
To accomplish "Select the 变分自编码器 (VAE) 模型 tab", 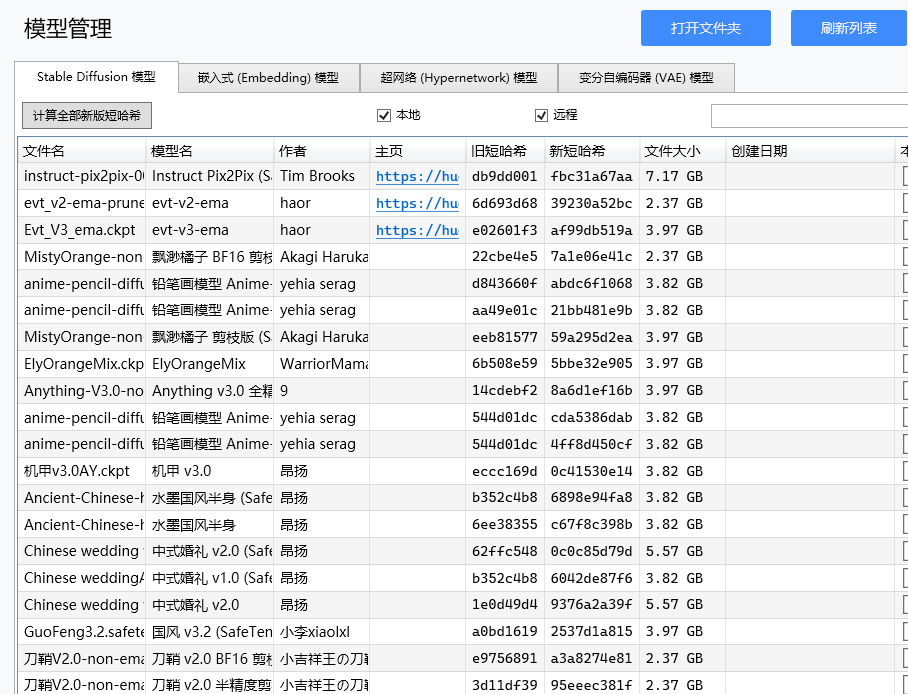I will point(646,77).
